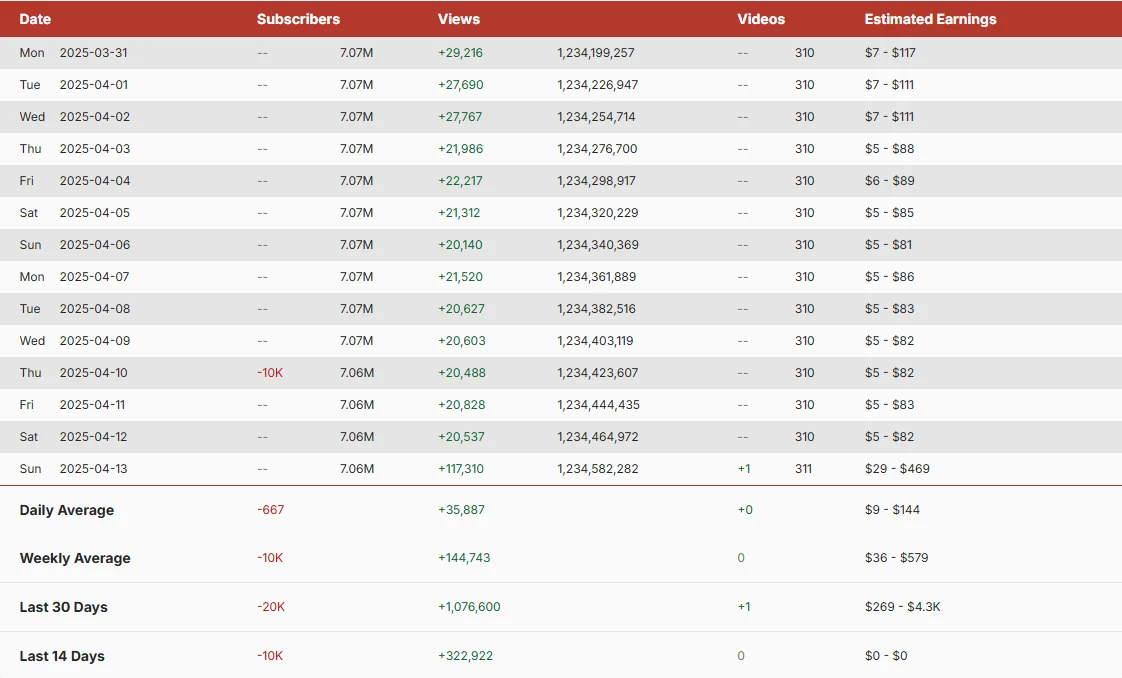Click the +22,217 views gain value
The width and height of the screenshot is (1122, 678).
[460, 181]
